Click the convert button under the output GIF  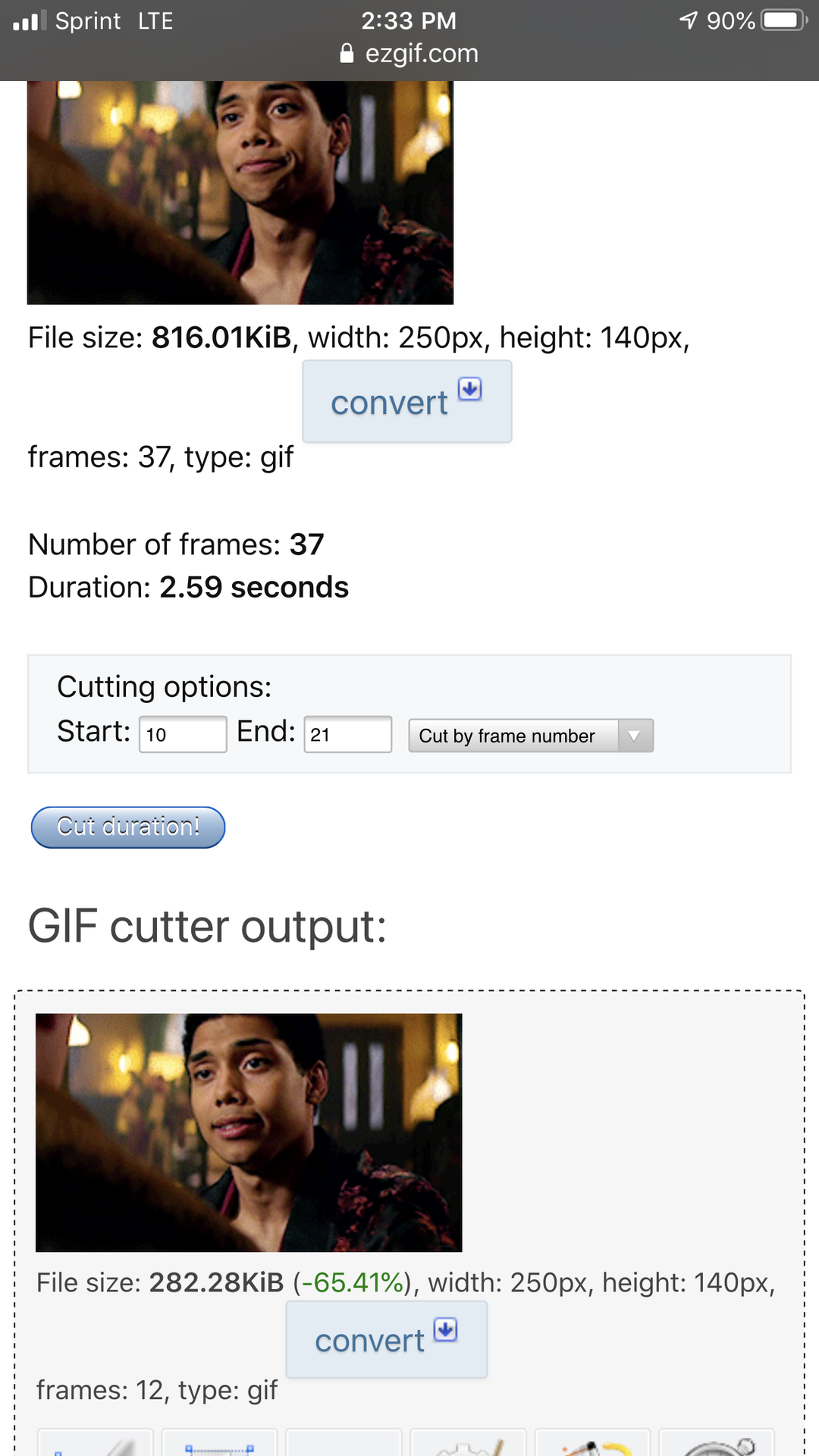(387, 1340)
